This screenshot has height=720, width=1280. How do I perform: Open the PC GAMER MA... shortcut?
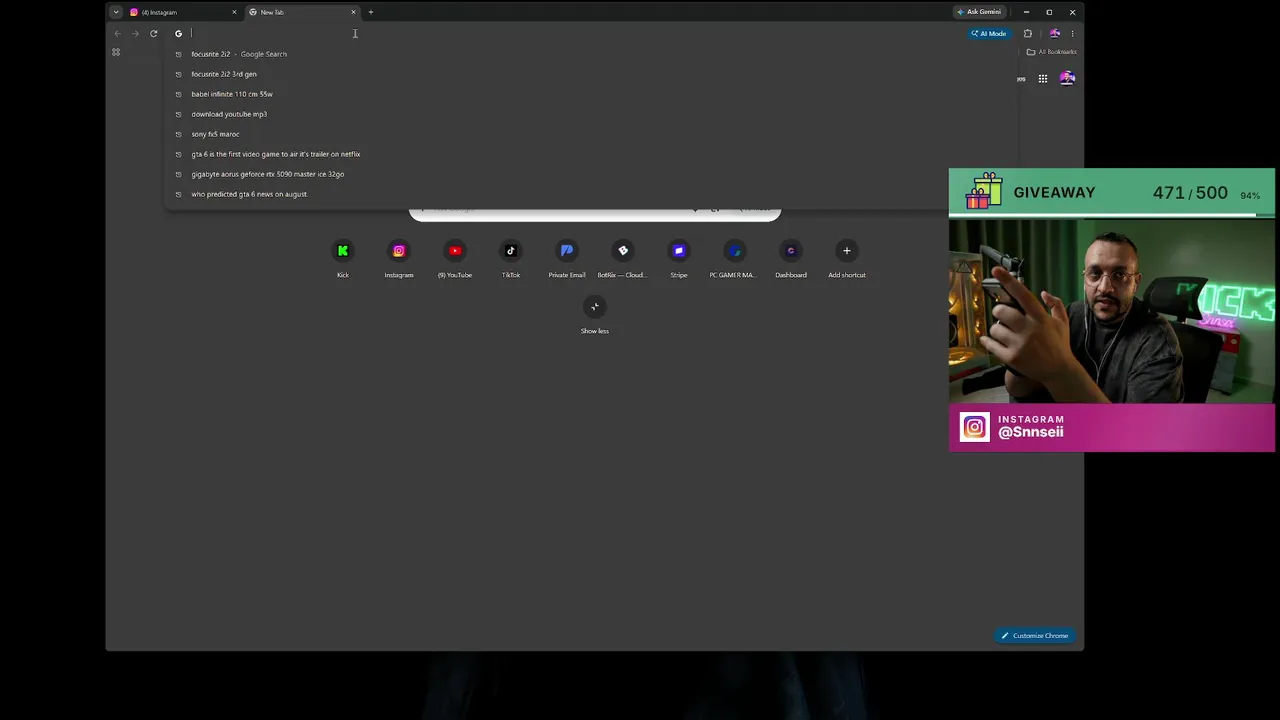pyautogui.click(x=735, y=258)
